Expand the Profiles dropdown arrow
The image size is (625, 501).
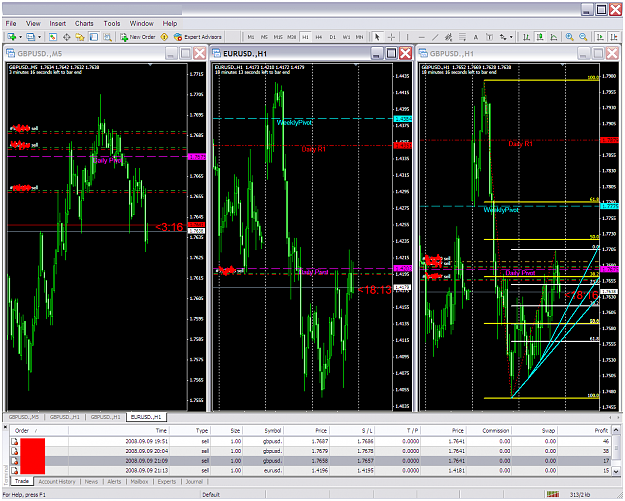[39, 37]
